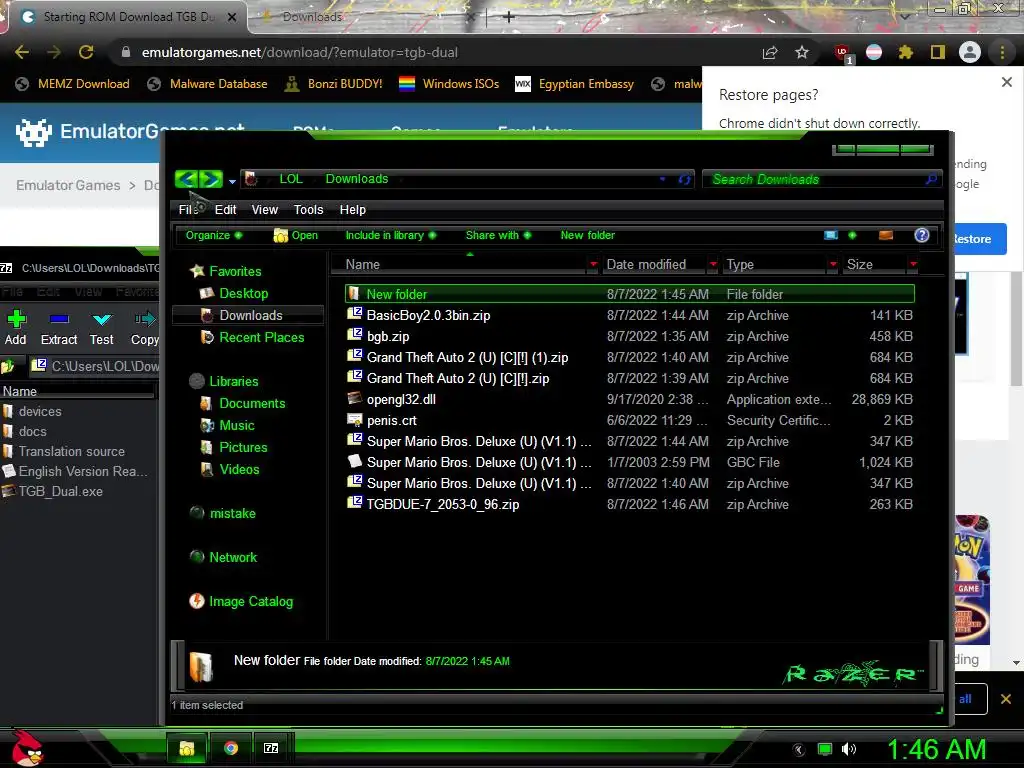Select opengl32.dll file icon
The width and height of the screenshot is (1024, 768).
pos(355,398)
